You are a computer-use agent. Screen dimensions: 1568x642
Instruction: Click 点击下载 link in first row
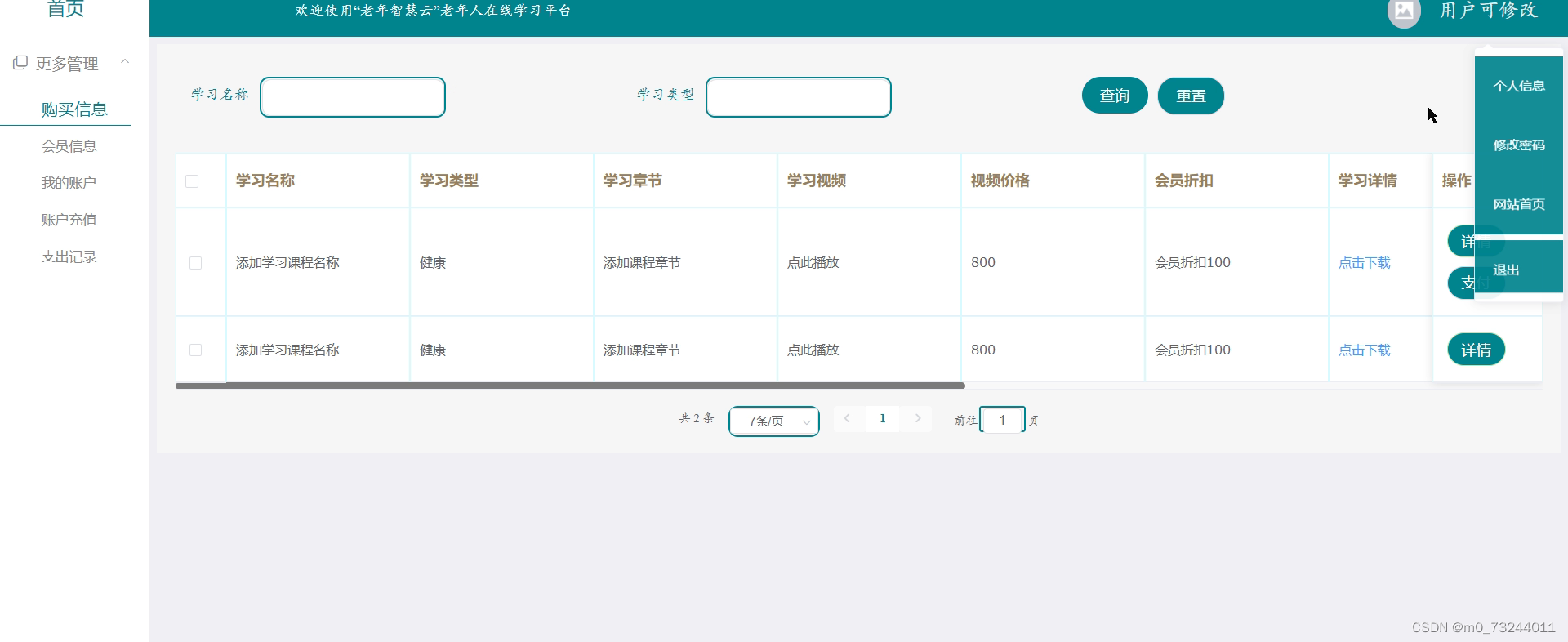pyautogui.click(x=1364, y=263)
